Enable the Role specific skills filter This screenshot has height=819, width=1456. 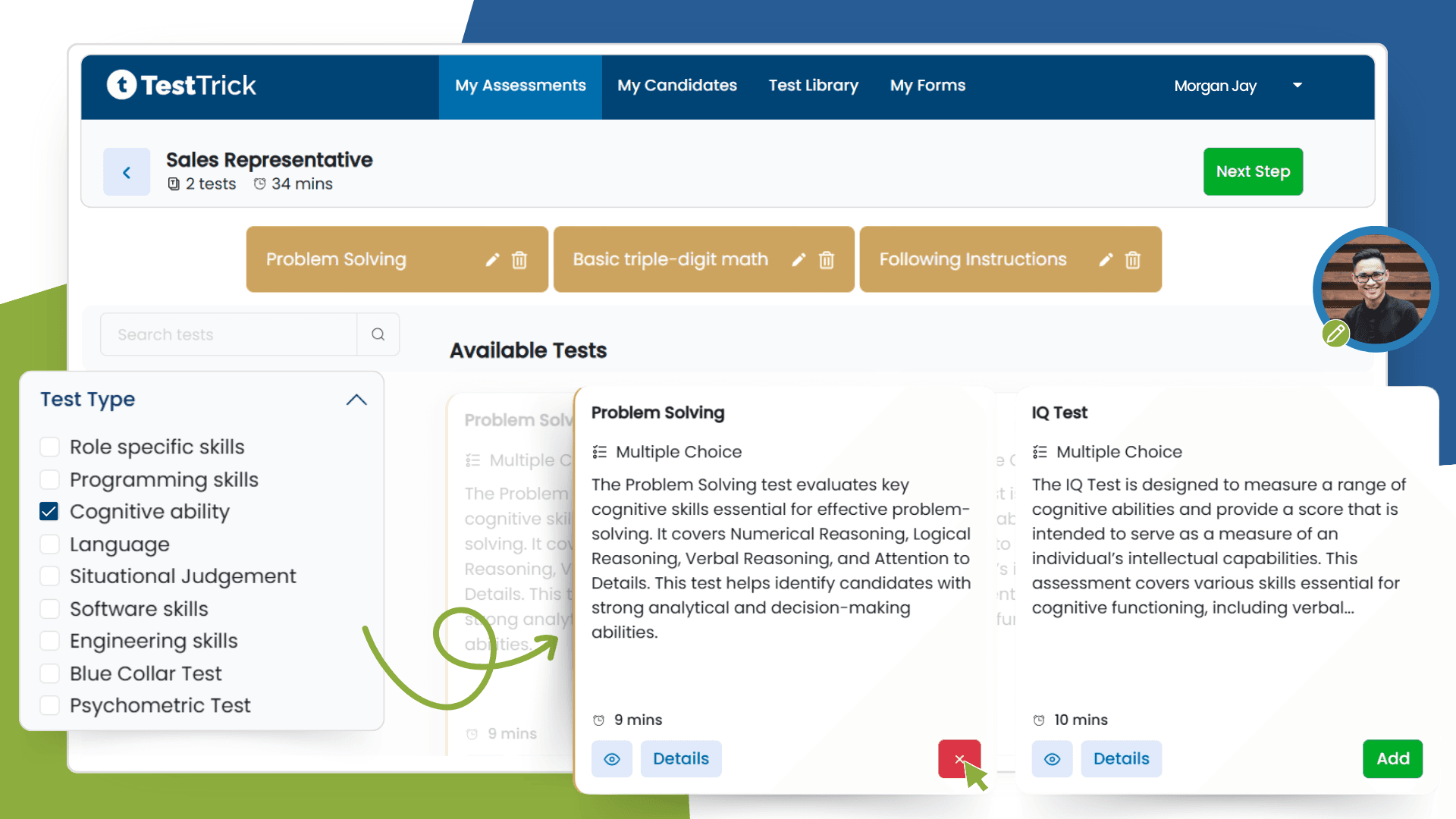[49, 447]
